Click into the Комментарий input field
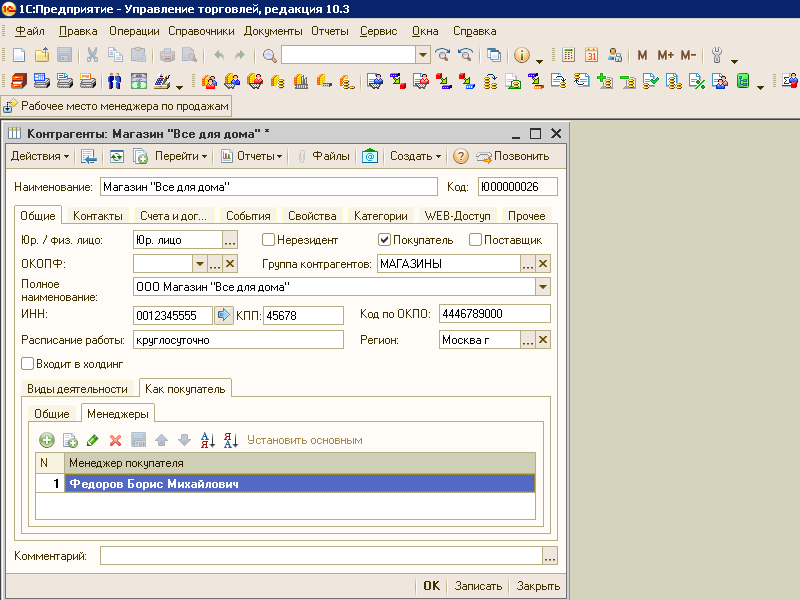The width and height of the screenshot is (800, 600). click(x=321, y=556)
